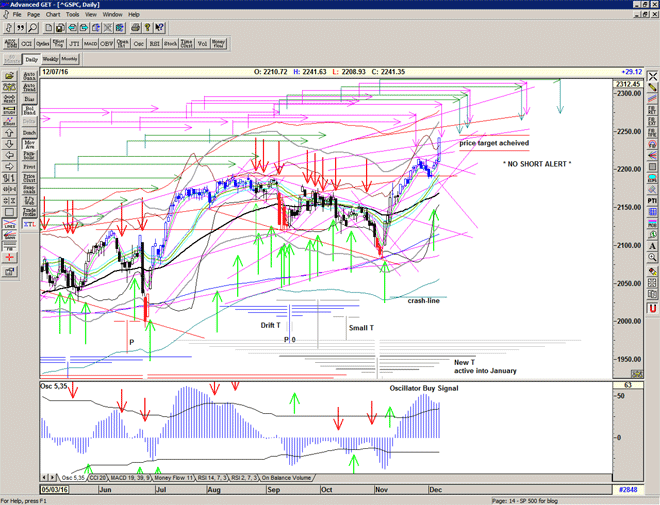Open the Window menu
660x505 pixels.
tap(112, 15)
